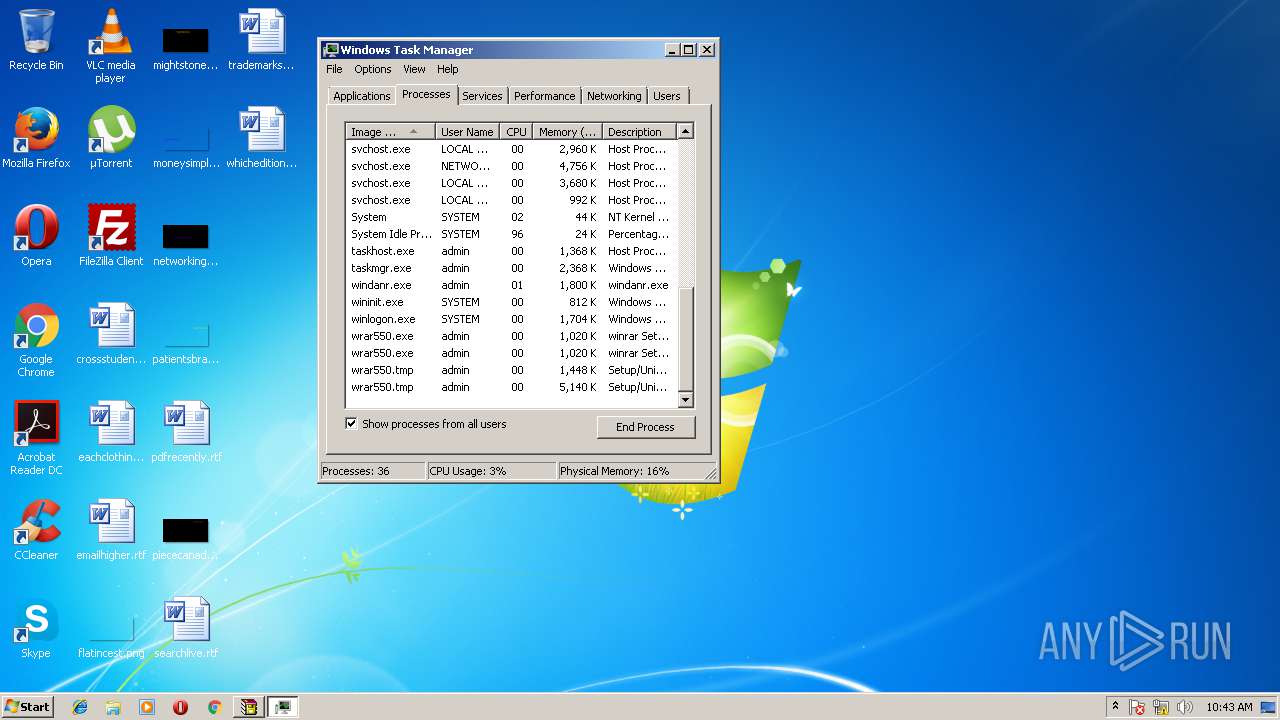Open Windows Explorer folder taskbar icon
The width and height of the screenshot is (1280, 720).
tap(113, 707)
